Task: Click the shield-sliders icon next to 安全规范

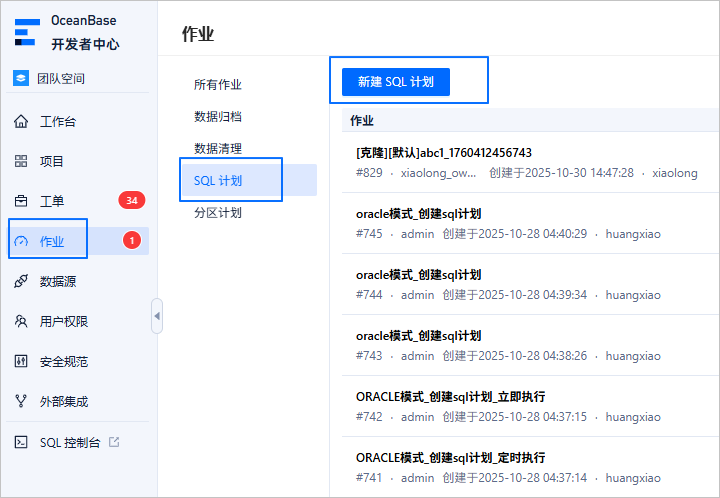Action: coord(21,361)
